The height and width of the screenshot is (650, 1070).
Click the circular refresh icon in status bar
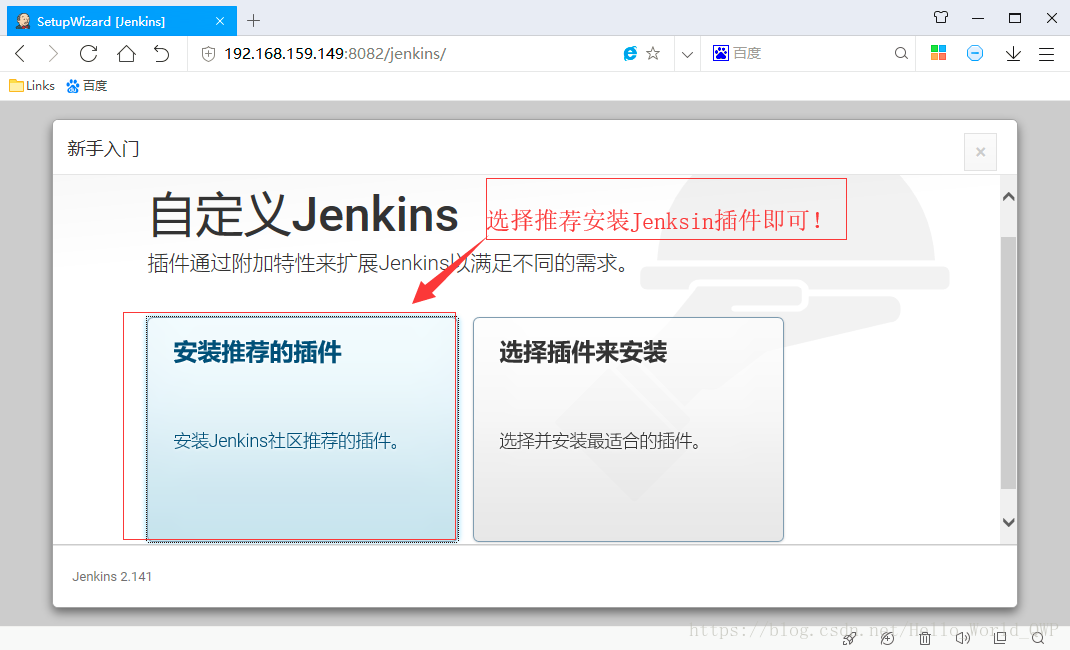coord(887,638)
